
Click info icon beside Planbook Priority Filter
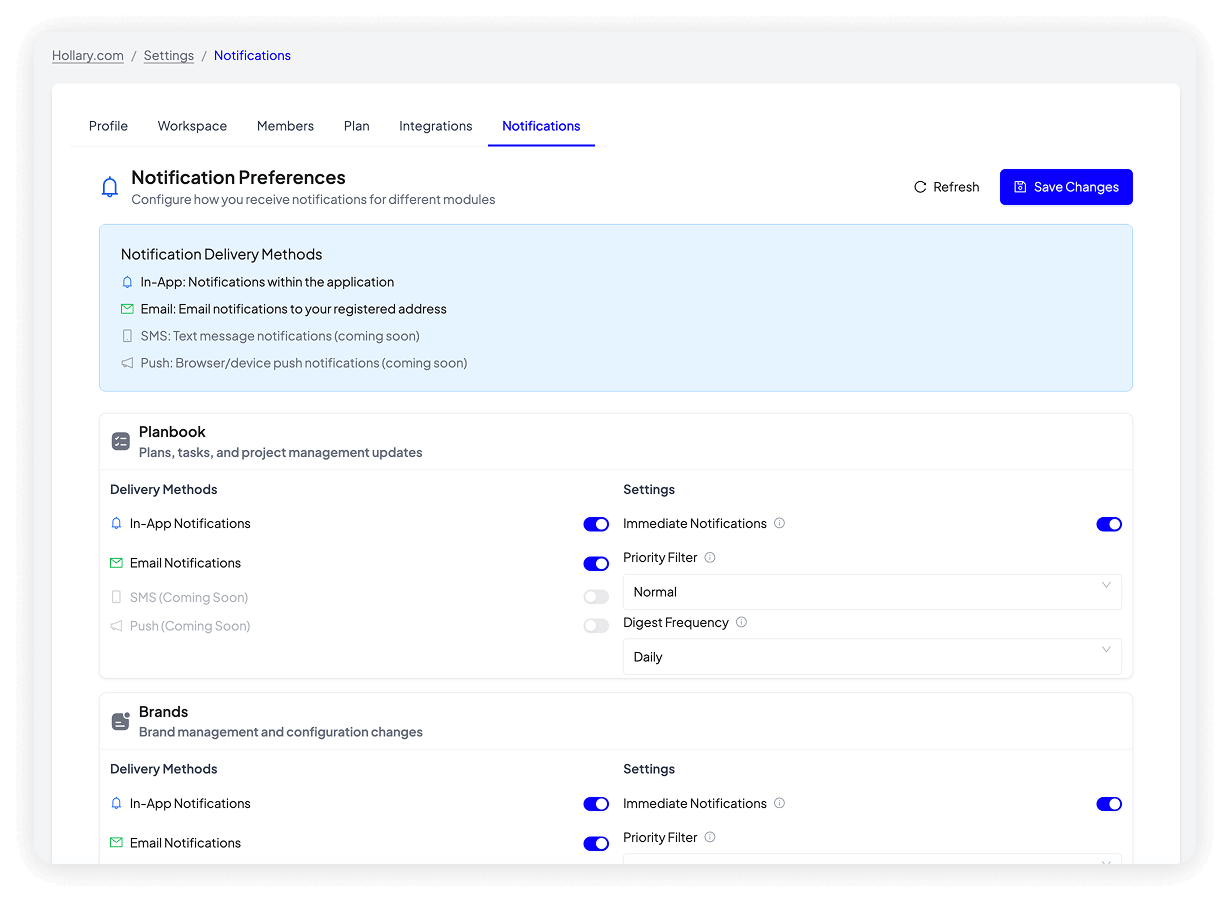pyautogui.click(x=710, y=557)
